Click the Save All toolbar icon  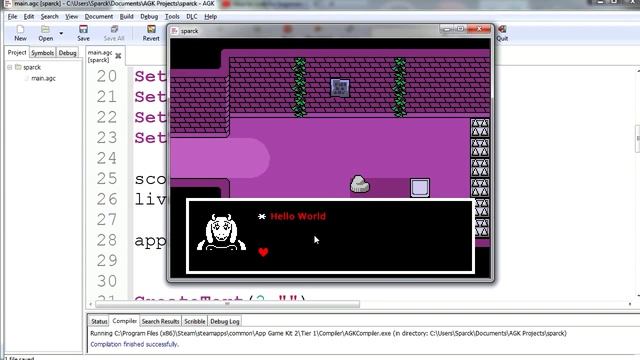[x=114, y=33]
